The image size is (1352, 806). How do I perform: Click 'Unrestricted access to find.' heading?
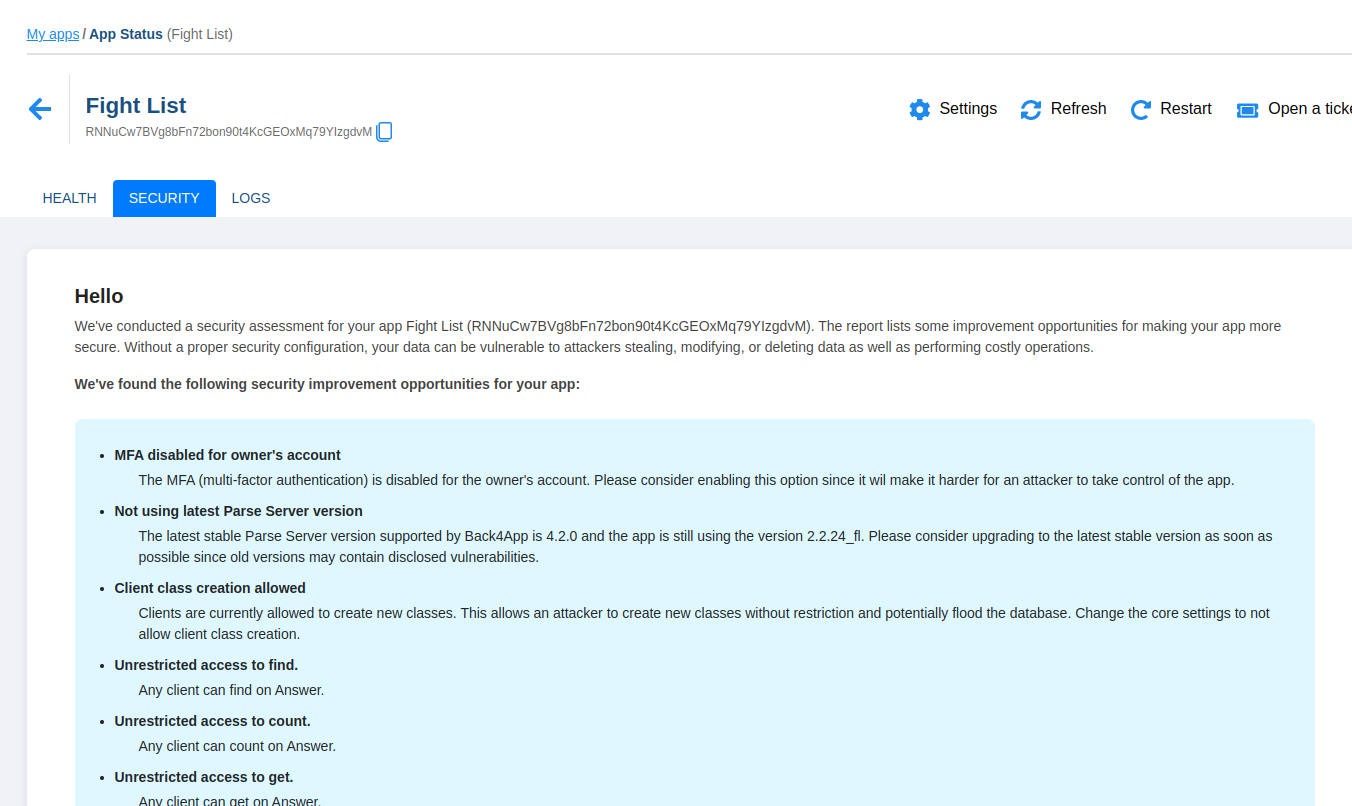pos(206,665)
